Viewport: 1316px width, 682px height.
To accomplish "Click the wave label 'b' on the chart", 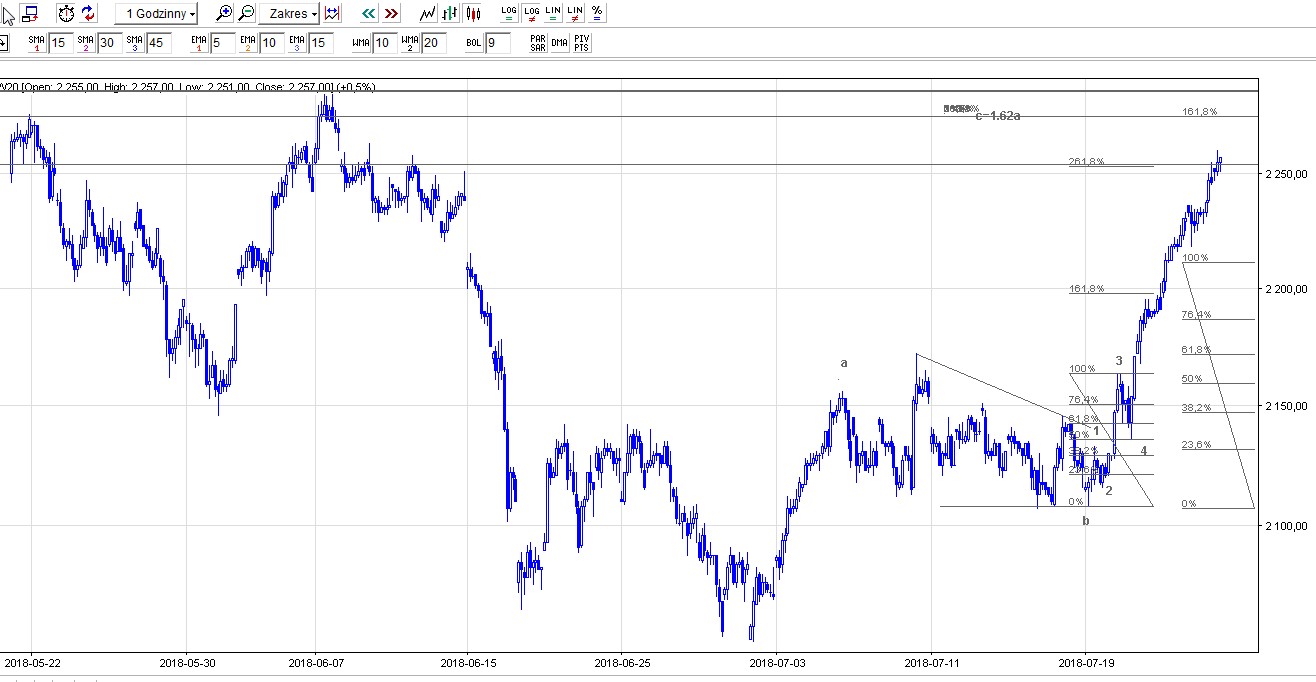I will click(x=1086, y=521).
